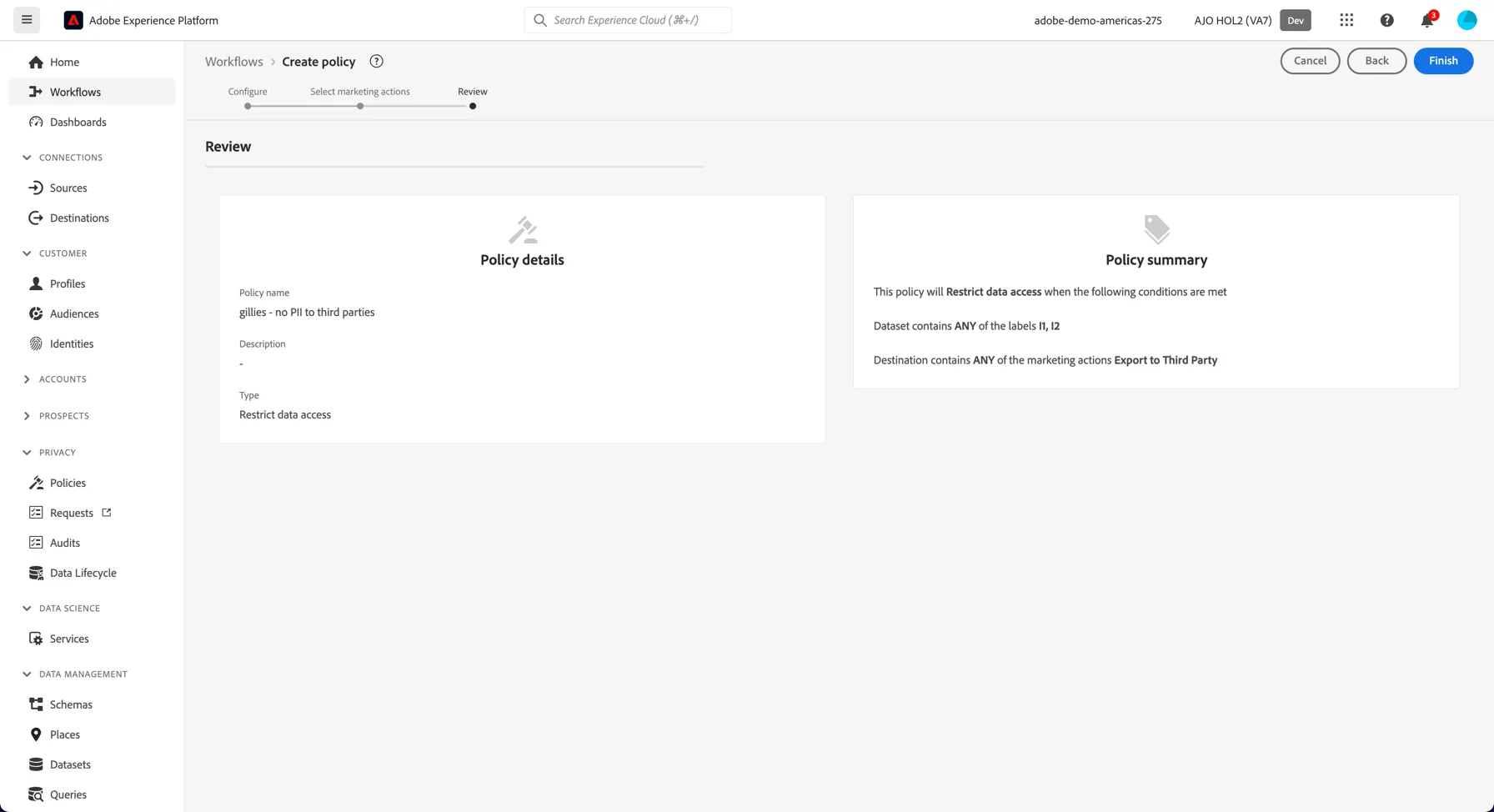Collapse the Data Science section
The image size is (1494, 812).
click(27, 609)
